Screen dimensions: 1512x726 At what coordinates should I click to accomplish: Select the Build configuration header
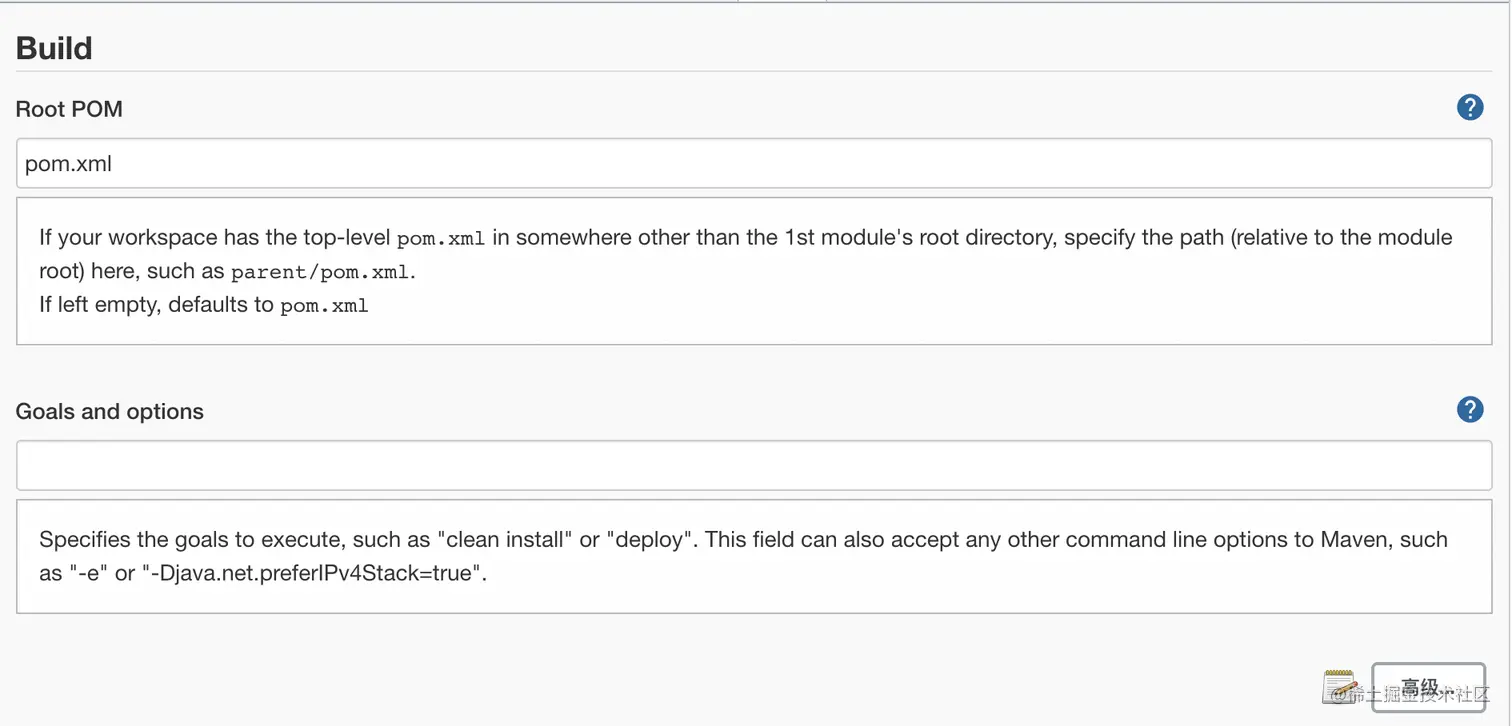pos(53,47)
